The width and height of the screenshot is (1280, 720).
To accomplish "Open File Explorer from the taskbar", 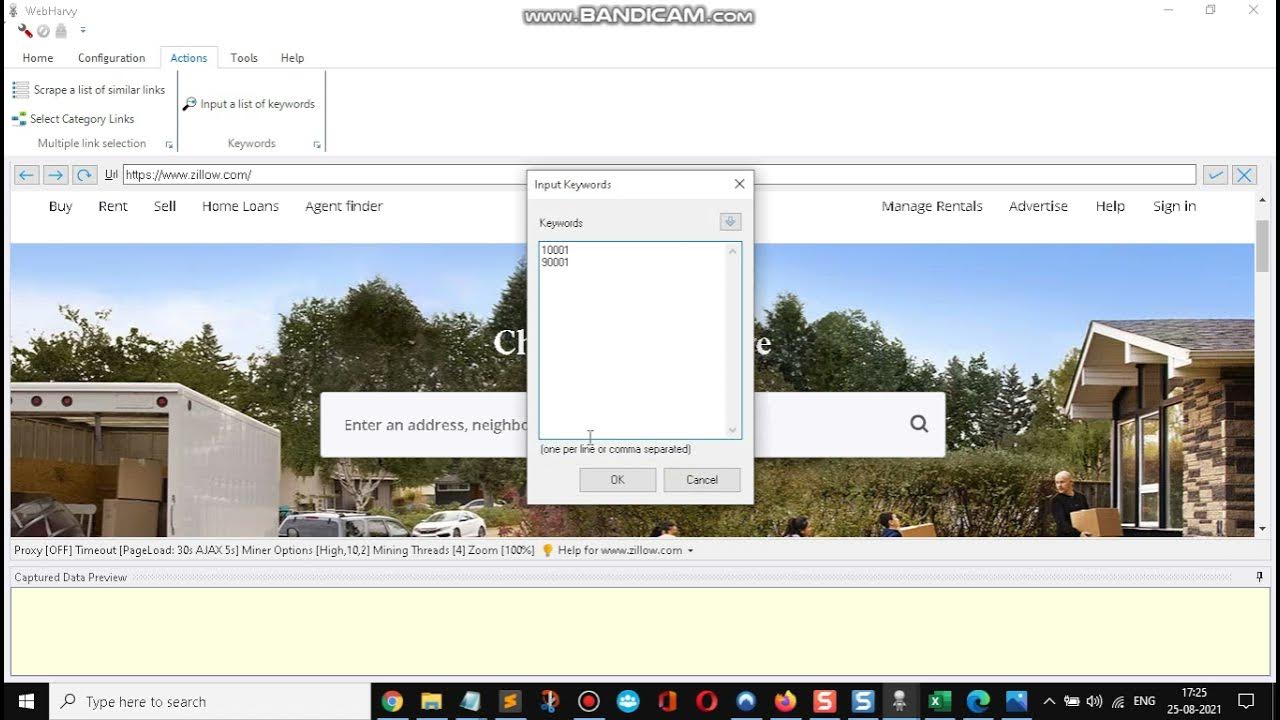I will coord(431,701).
